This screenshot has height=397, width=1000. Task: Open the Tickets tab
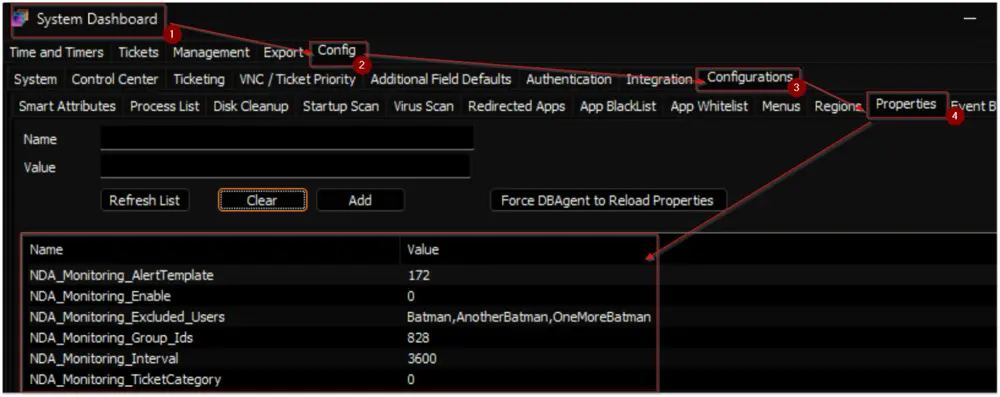(x=138, y=53)
